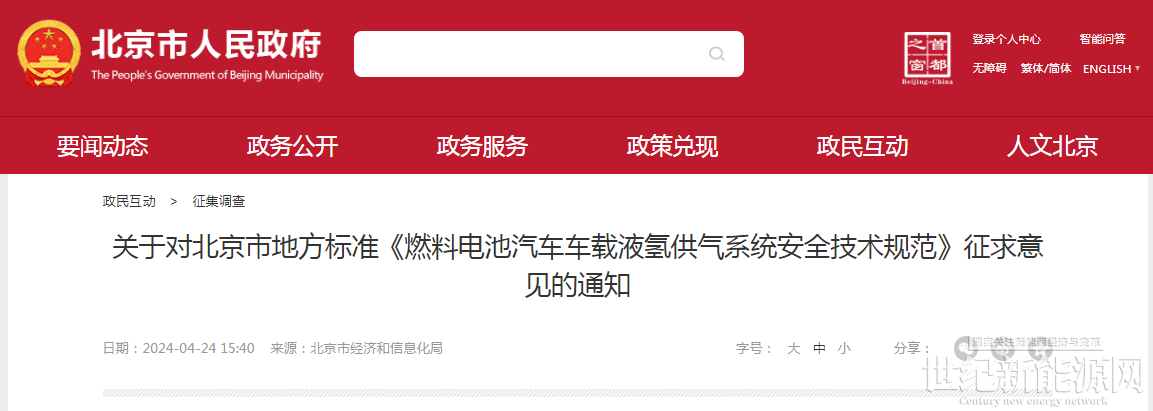
Task: Go to 政策兑现 section
Action: point(671,146)
